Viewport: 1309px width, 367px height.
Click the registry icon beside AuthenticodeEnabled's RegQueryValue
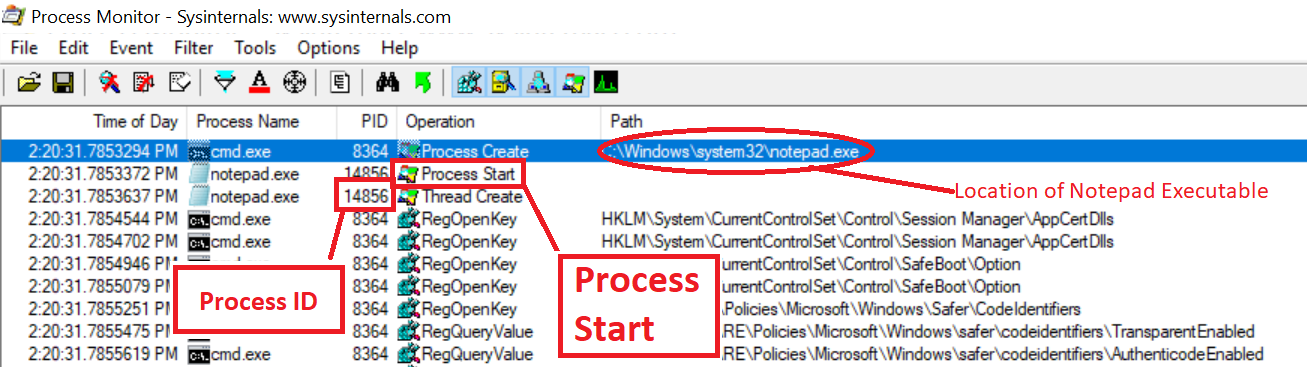[409, 354]
